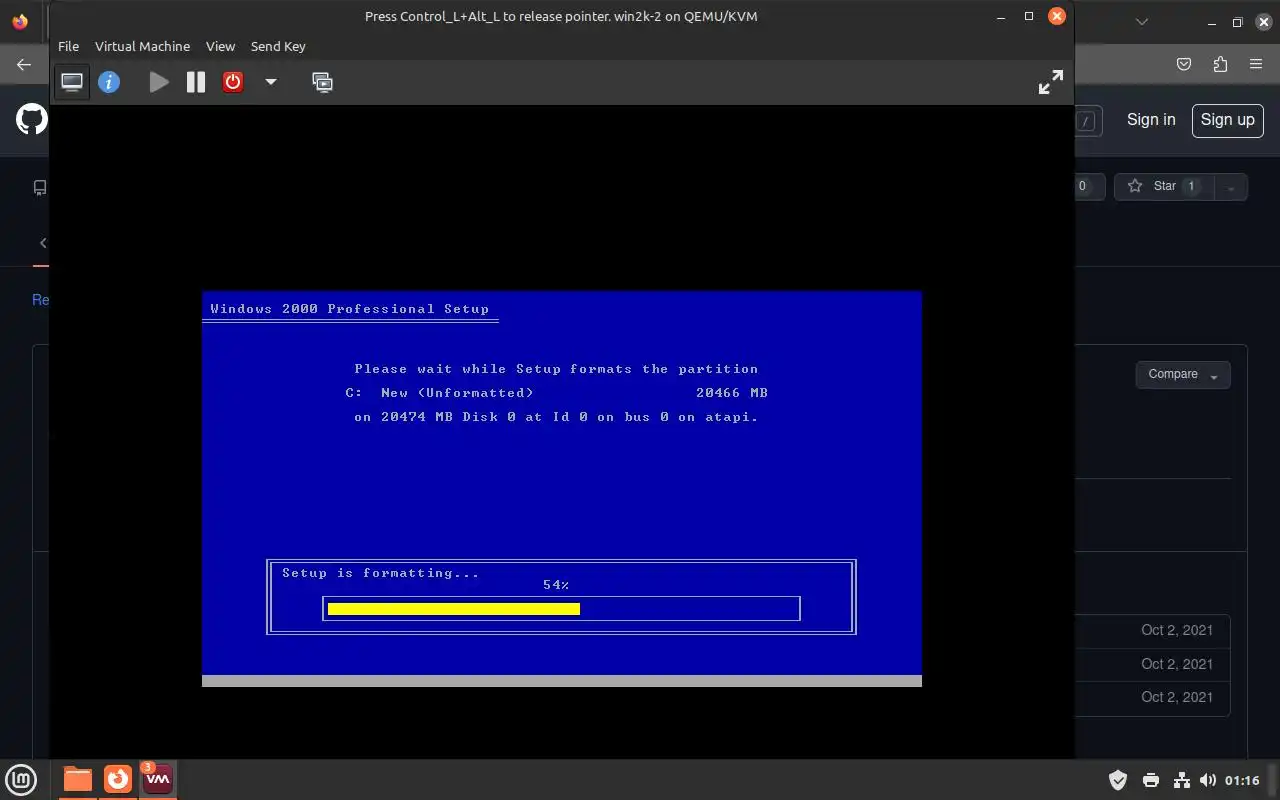Click the fork count 0 badge
This screenshot has height=800, width=1280.
tap(1082, 186)
